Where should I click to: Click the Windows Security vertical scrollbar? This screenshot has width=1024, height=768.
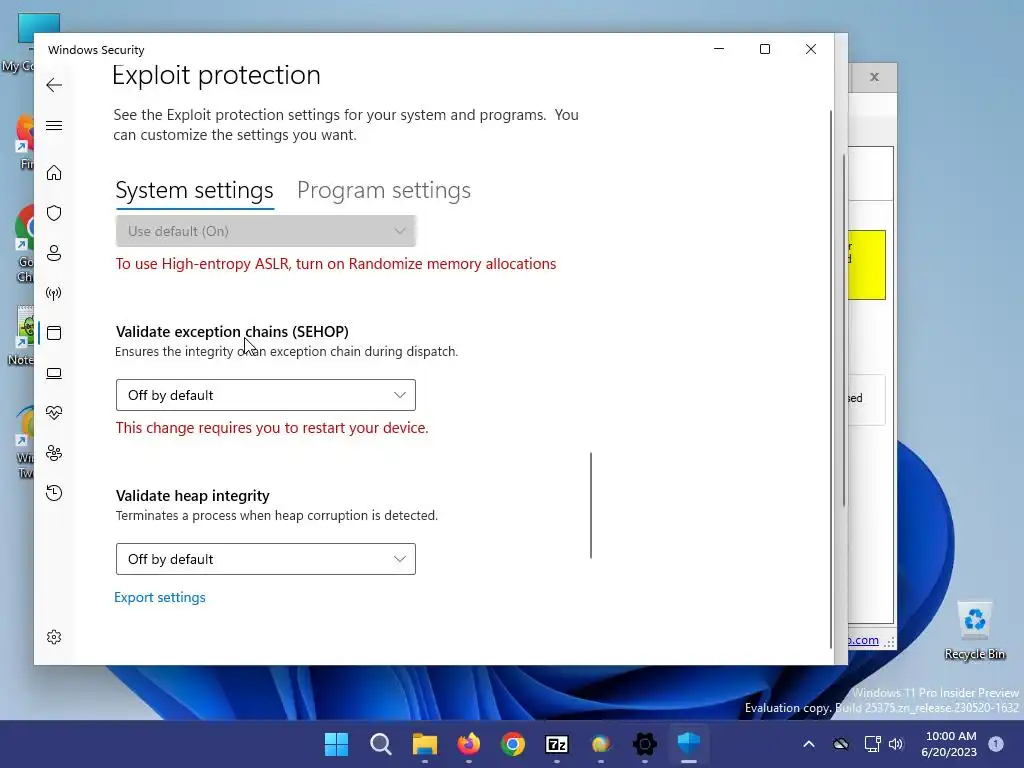(831, 379)
